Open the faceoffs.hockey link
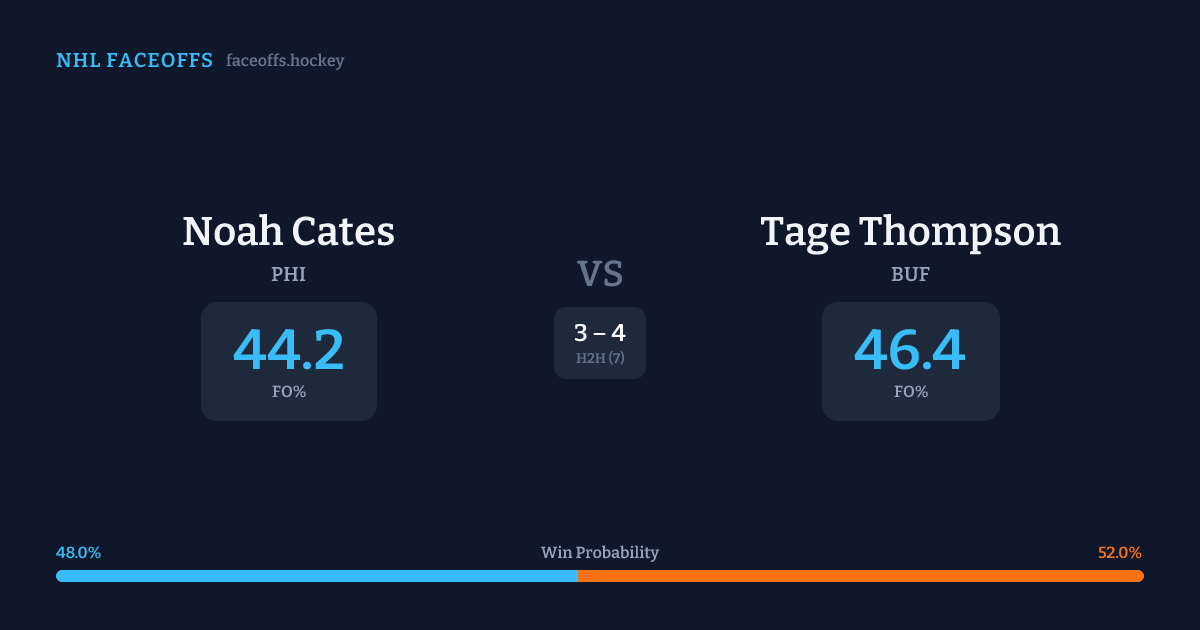 [285, 61]
